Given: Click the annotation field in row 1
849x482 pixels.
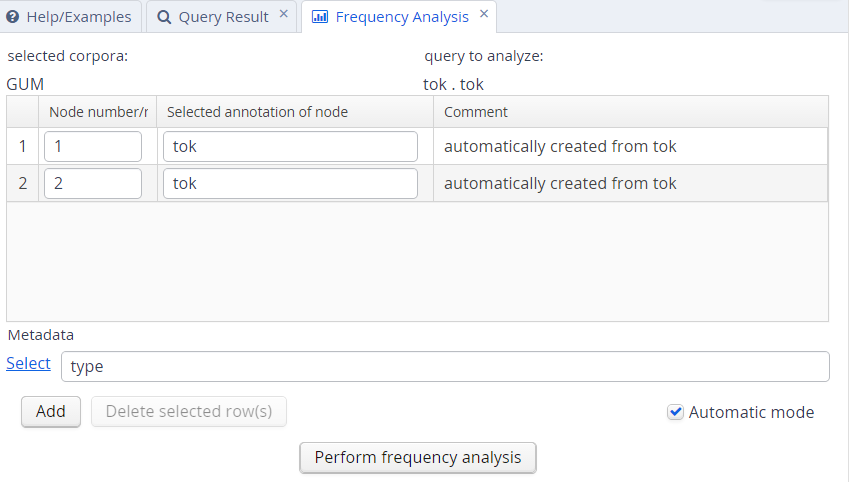Looking at the screenshot, I should [x=290, y=147].
